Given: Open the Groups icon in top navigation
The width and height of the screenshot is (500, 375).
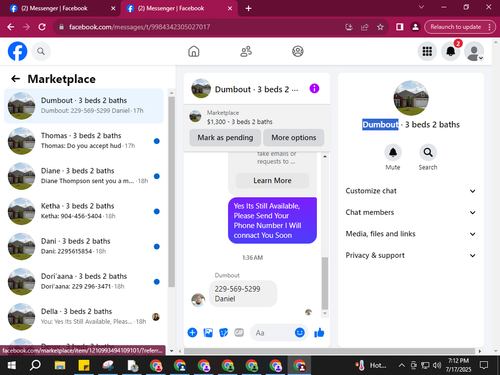Looking at the screenshot, I should coord(298,51).
